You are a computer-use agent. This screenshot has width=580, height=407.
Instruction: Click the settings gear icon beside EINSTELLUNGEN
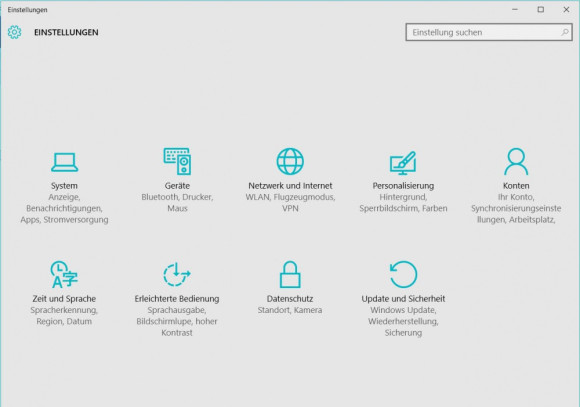pos(14,32)
